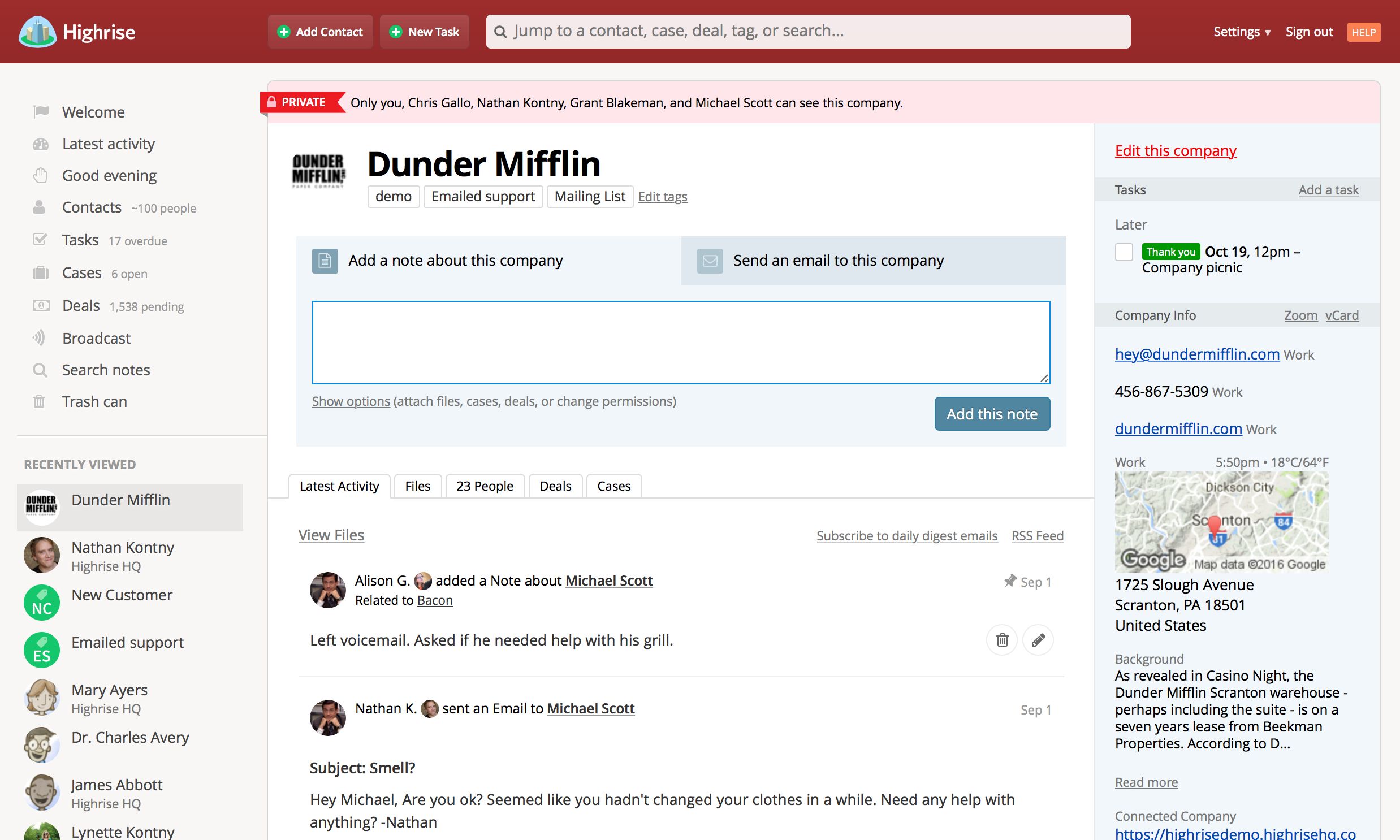Open the Files tab

tap(417, 486)
